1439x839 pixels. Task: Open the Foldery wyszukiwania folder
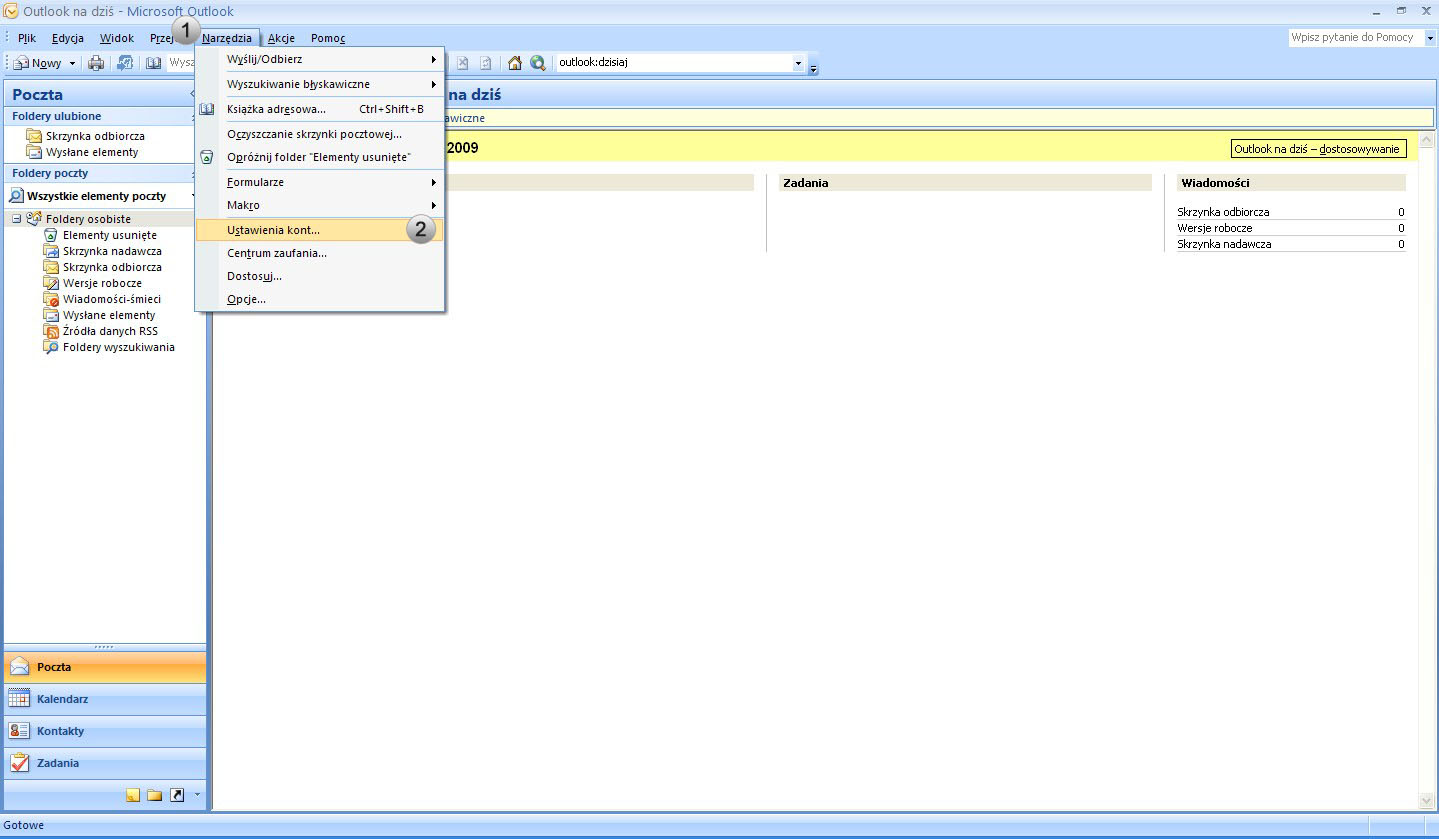coord(118,347)
